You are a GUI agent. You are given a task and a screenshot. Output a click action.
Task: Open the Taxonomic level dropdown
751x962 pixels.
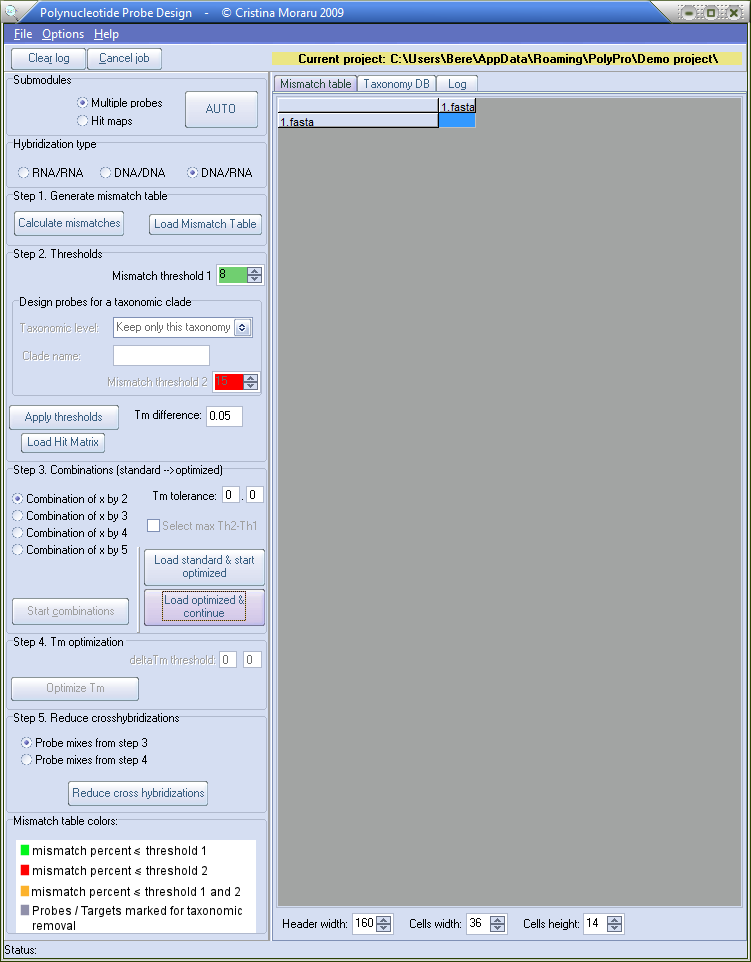tap(242, 328)
